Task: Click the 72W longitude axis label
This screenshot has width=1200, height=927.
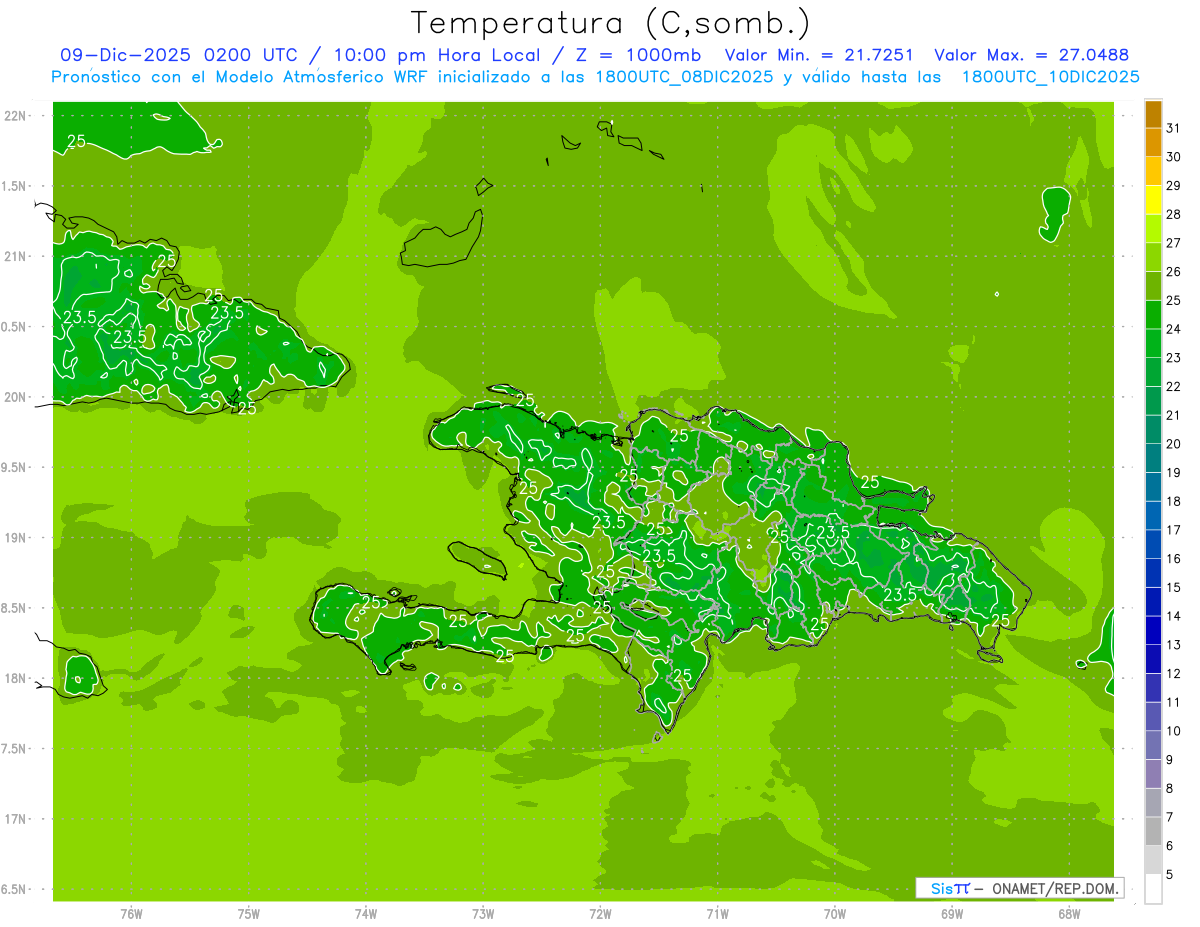Action: pyautogui.click(x=600, y=913)
